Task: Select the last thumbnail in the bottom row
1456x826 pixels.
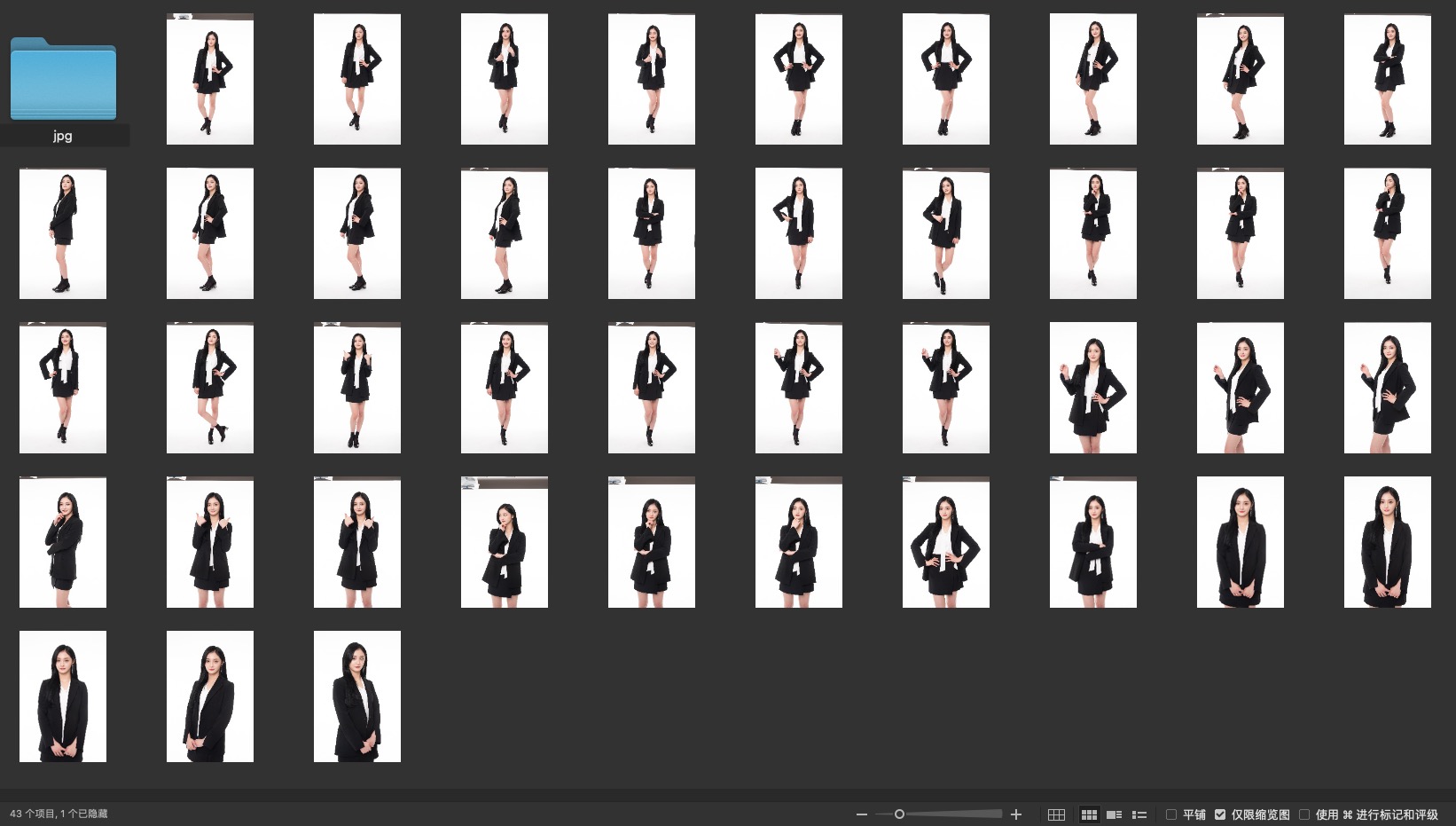Action: coord(357,696)
